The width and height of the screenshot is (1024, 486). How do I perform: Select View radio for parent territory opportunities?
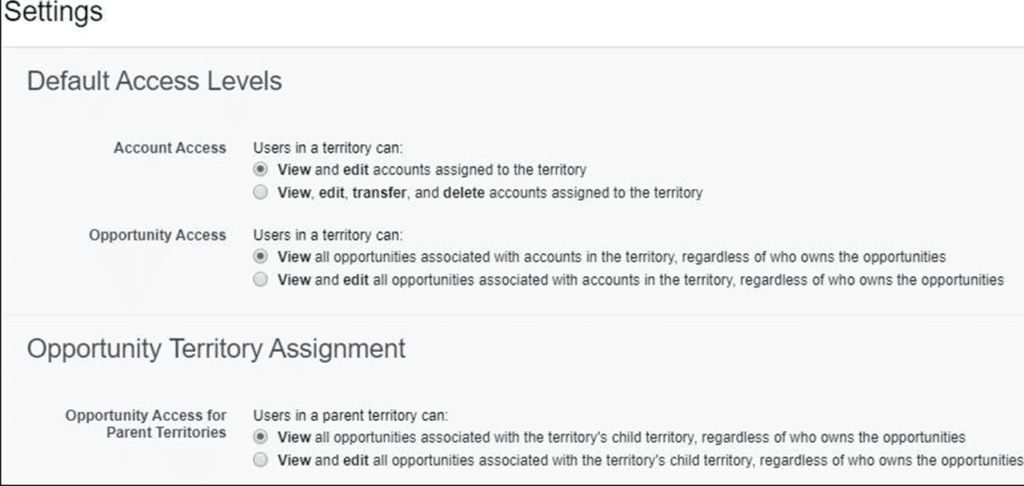(x=261, y=437)
